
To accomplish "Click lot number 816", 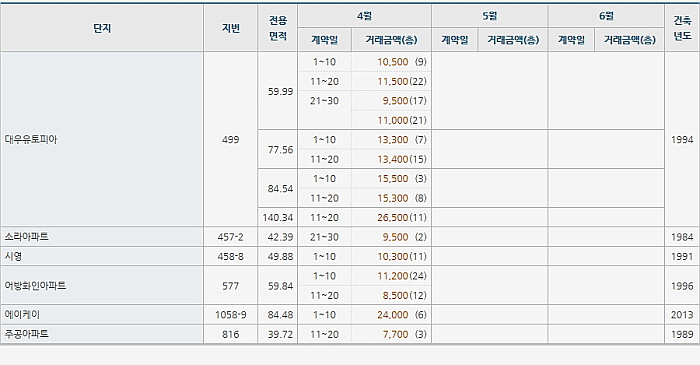I will coord(230,335).
